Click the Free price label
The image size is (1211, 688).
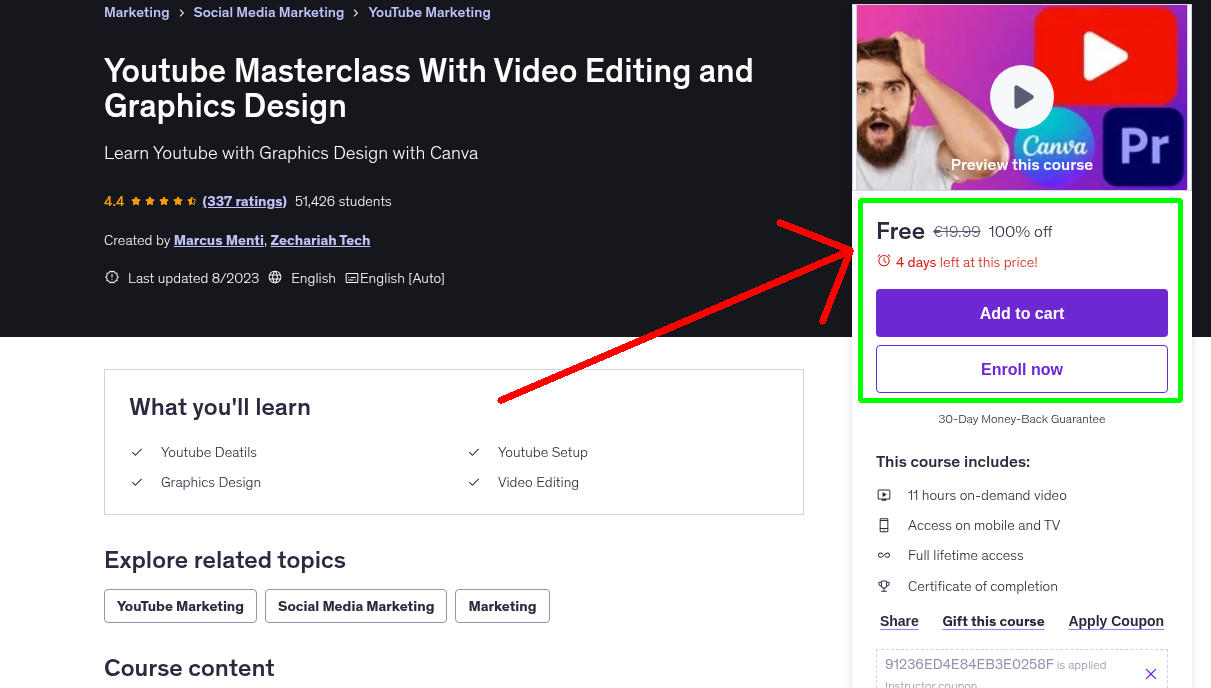[900, 231]
